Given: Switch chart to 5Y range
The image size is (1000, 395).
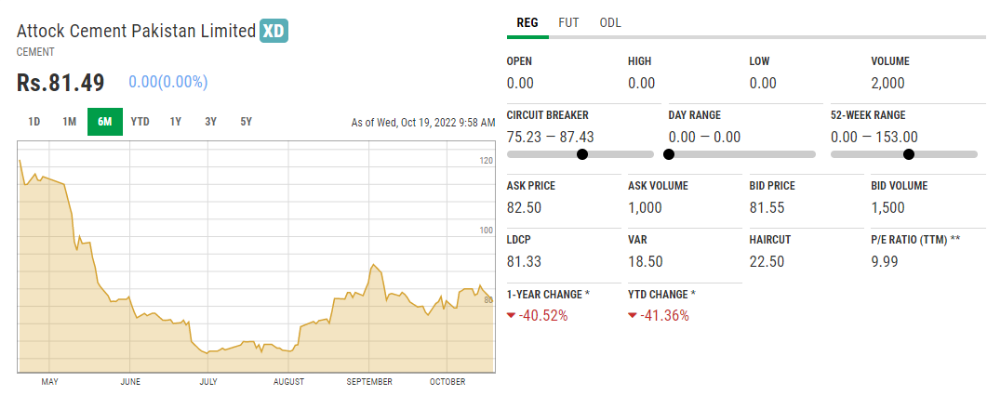Looking at the screenshot, I should click(246, 122).
